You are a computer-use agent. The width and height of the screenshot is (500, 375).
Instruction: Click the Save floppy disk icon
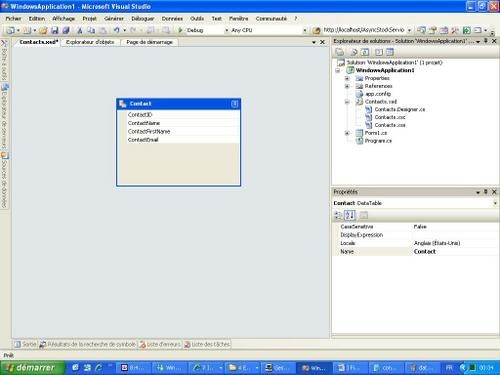(54, 30)
